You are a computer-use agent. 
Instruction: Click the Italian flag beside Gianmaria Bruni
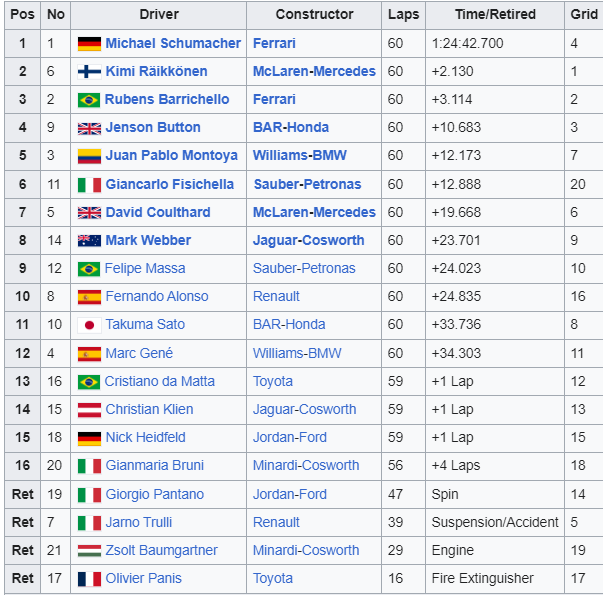click(x=89, y=466)
